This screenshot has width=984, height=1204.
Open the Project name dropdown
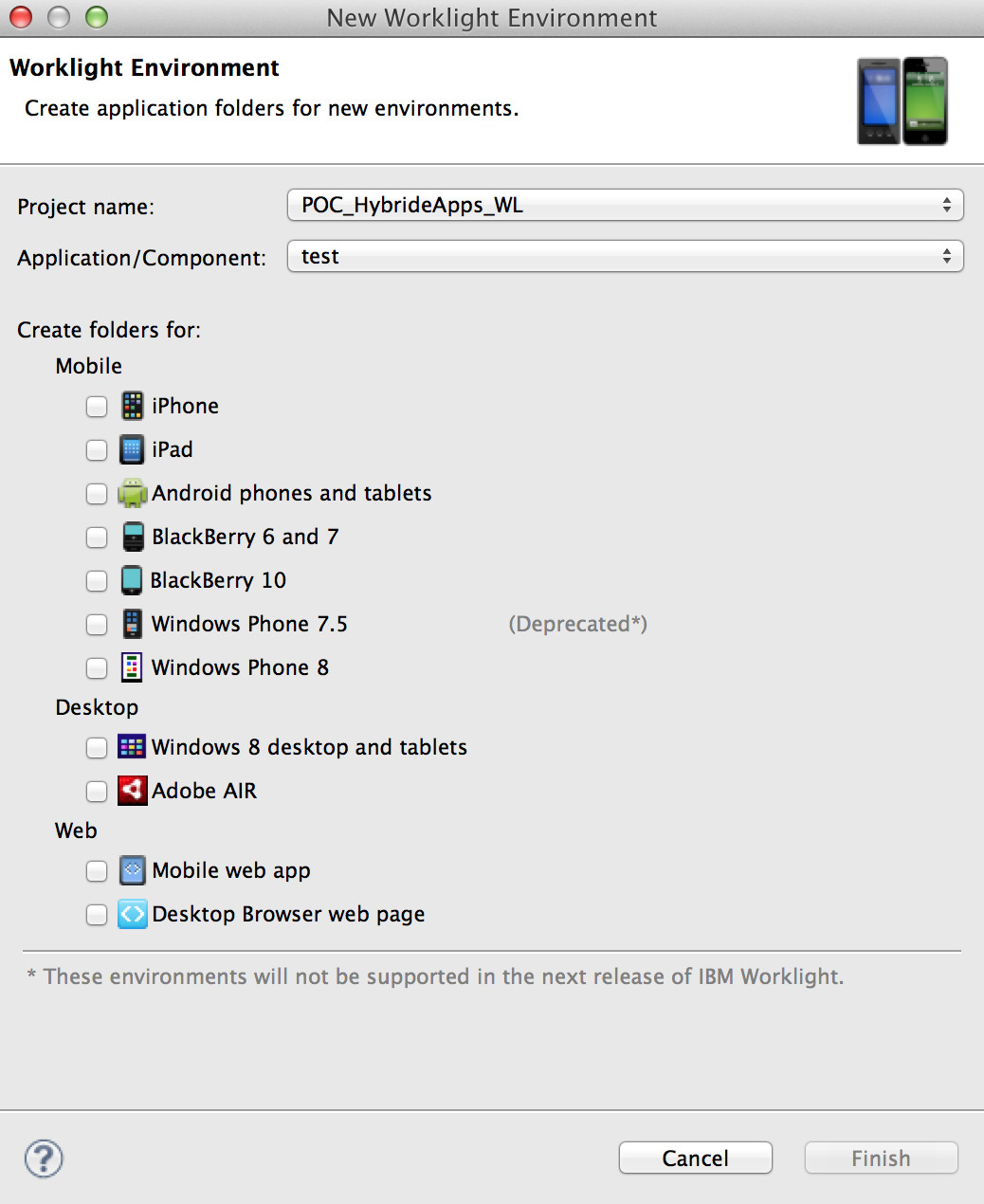pos(626,205)
